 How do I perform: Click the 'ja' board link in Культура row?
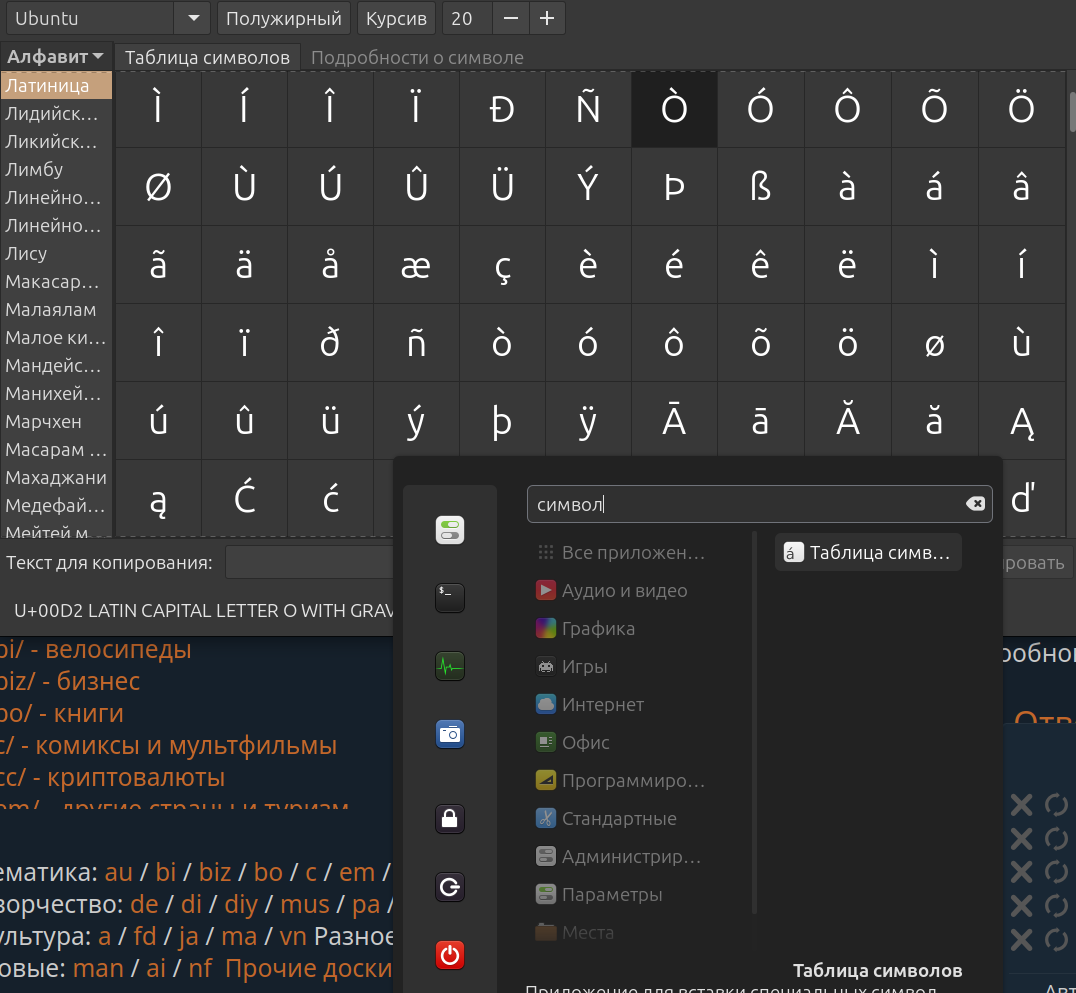[x=188, y=937]
